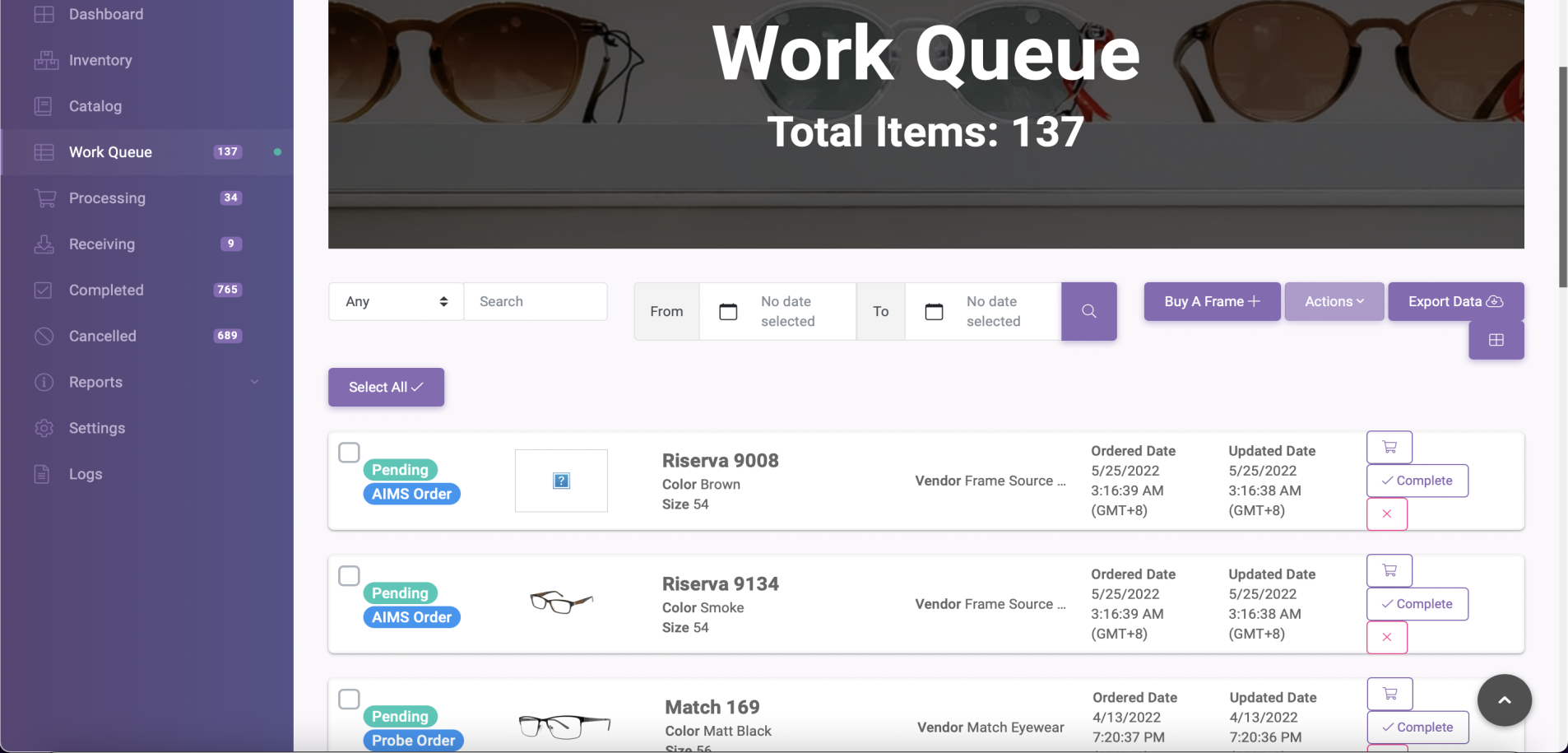The height and width of the screenshot is (753, 1568).
Task: Open the Actions dropdown menu
Action: pos(1334,301)
